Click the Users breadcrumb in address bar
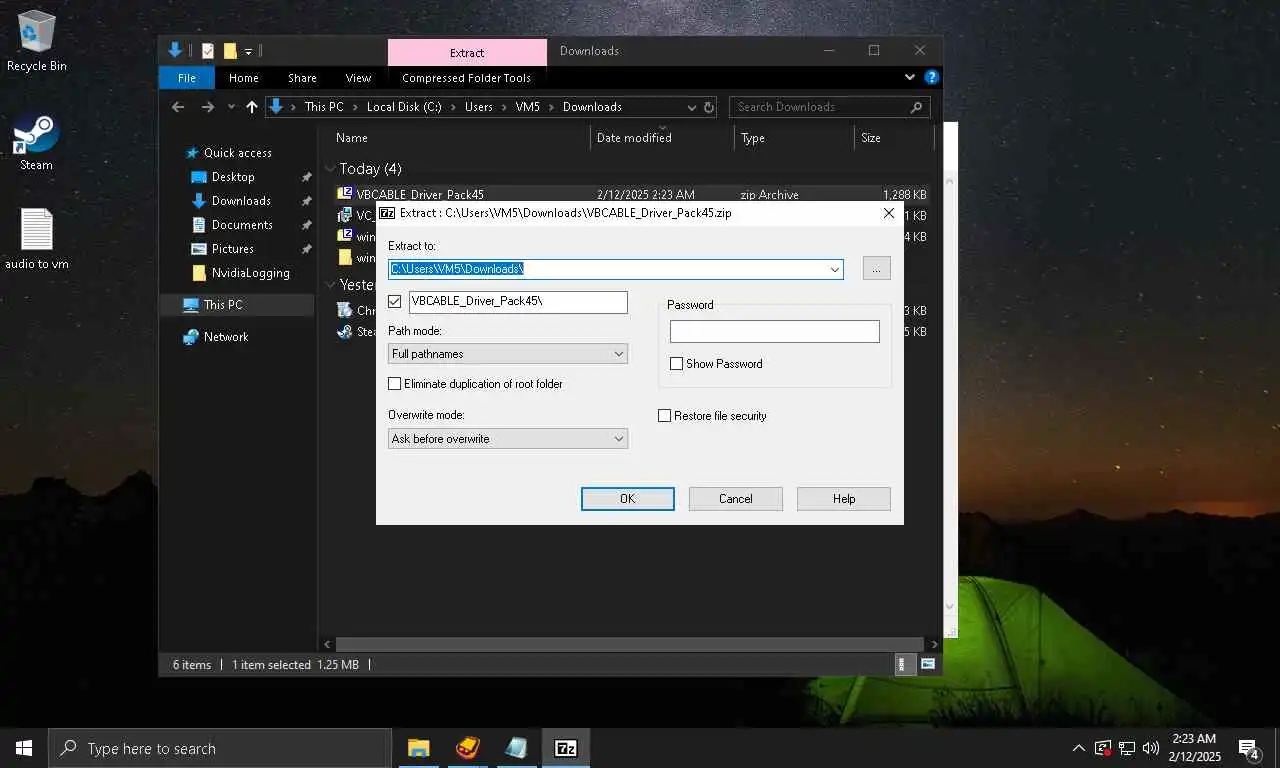The height and width of the screenshot is (768, 1280). tap(479, 107)
